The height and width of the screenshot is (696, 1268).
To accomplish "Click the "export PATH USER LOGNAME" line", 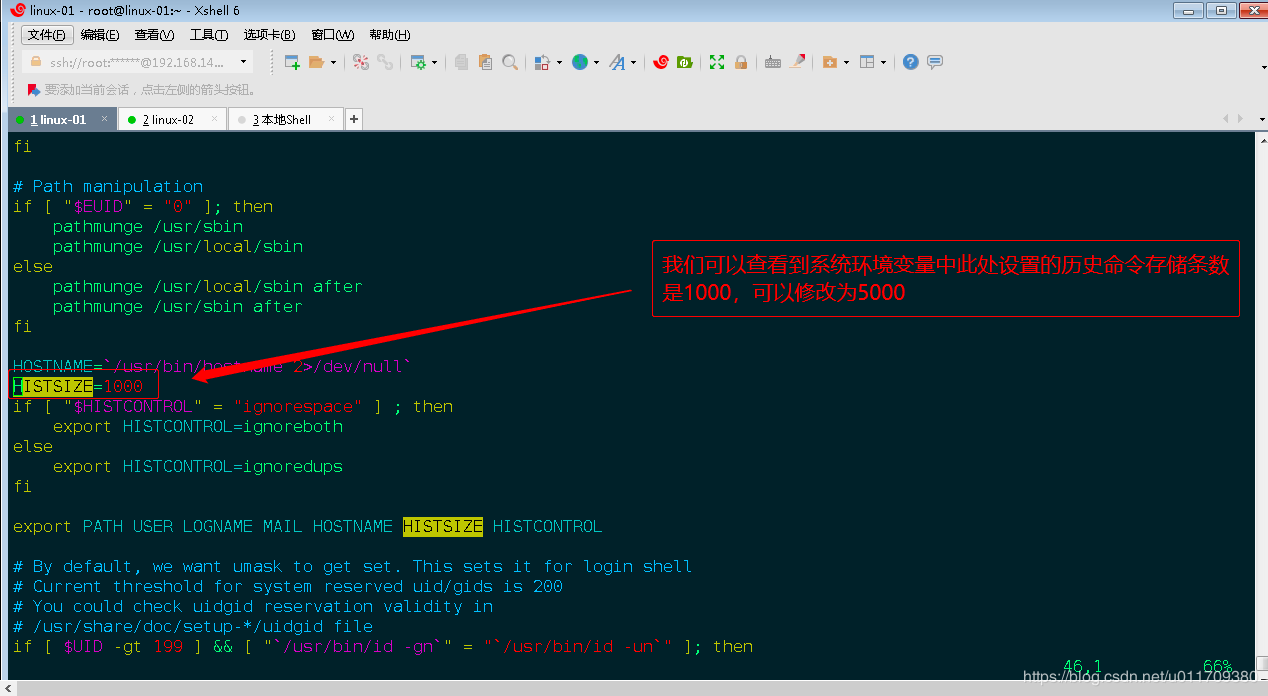I will (x=308, y=526).
